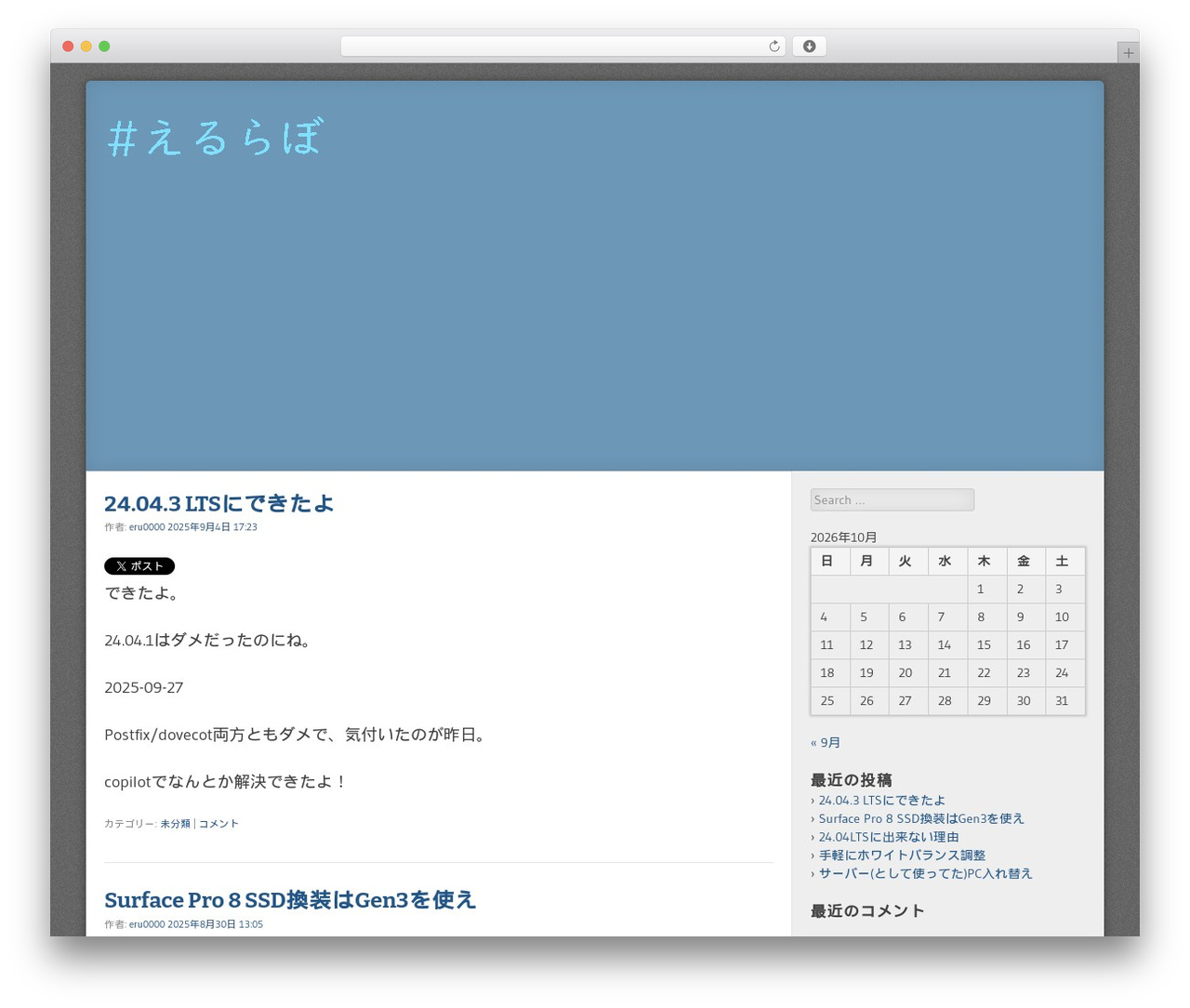Click text copilotでなんとか解決できたよ！
Viewport: 1190px width, 1008px height.
[226, 782]
